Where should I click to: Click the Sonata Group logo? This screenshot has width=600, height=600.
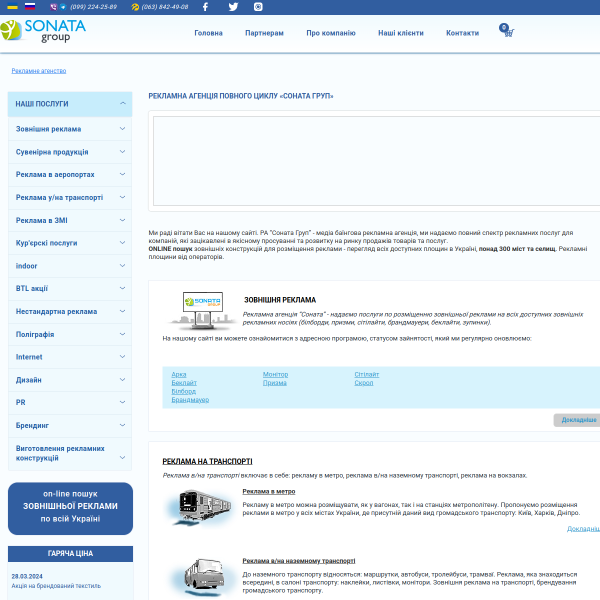pos(43,31)
